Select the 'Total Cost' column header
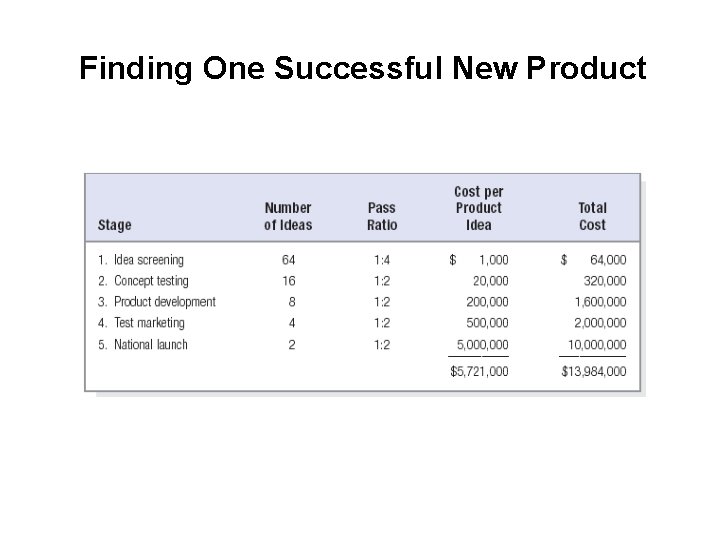 592,216
